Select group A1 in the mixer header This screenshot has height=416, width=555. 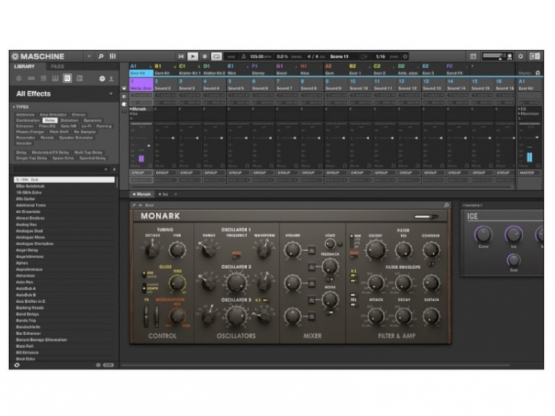141,69
